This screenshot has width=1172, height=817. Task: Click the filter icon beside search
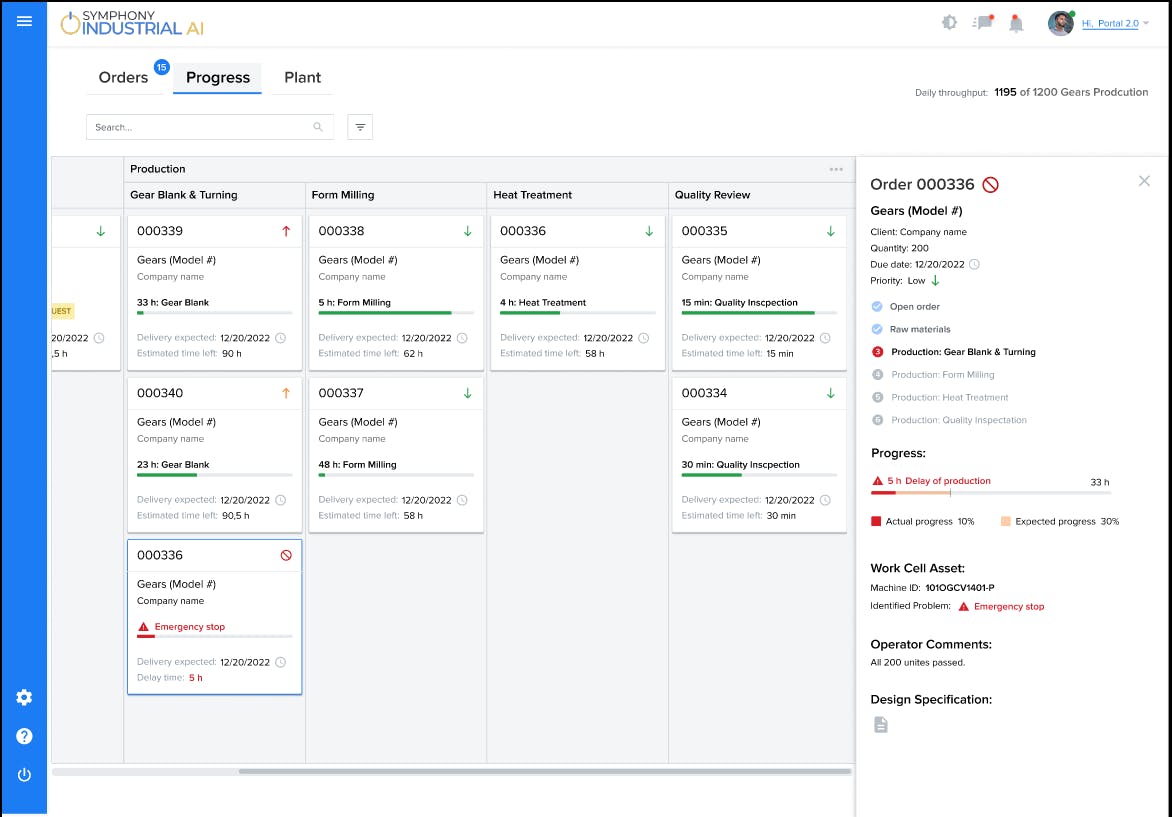(x=360, y=127)
